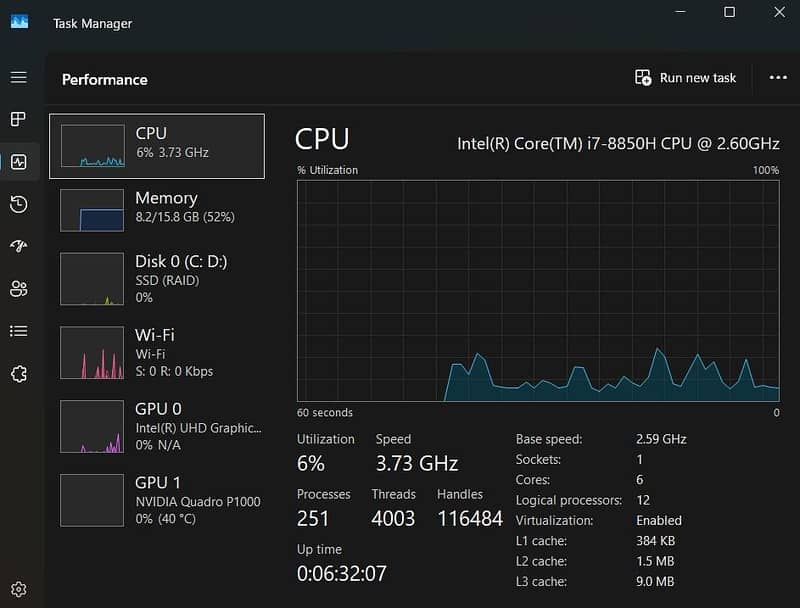The width and height of the screenshot is (800, 608).
Task: Open the App history page icon
Action: tap(19, 205)
